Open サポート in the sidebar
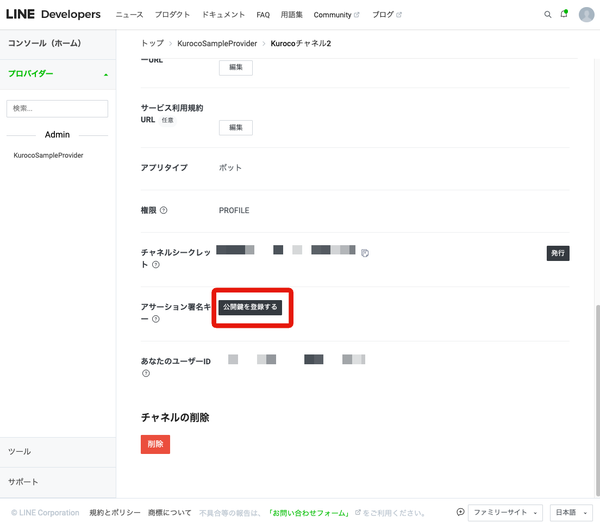This screenshot has height=523, width=600. click(58, 482)
